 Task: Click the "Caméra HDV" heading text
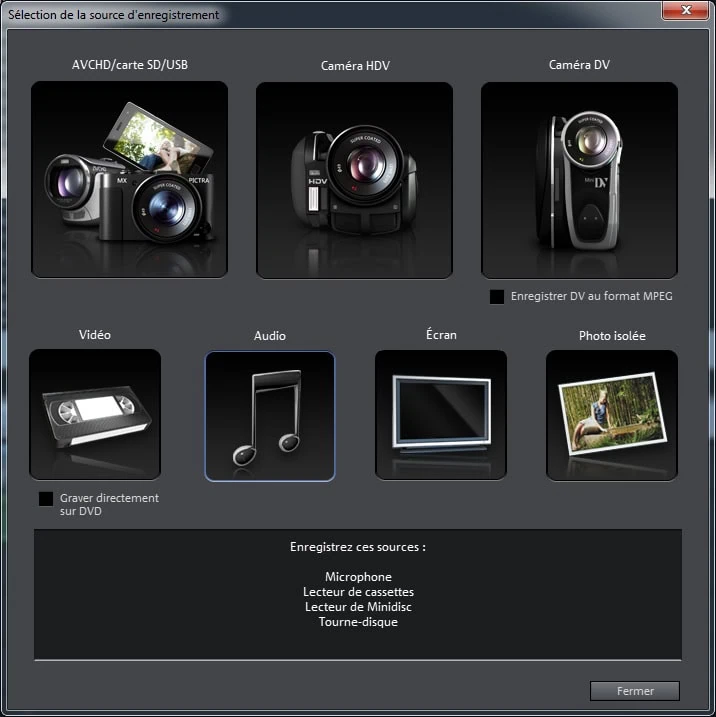pos(354,66)
